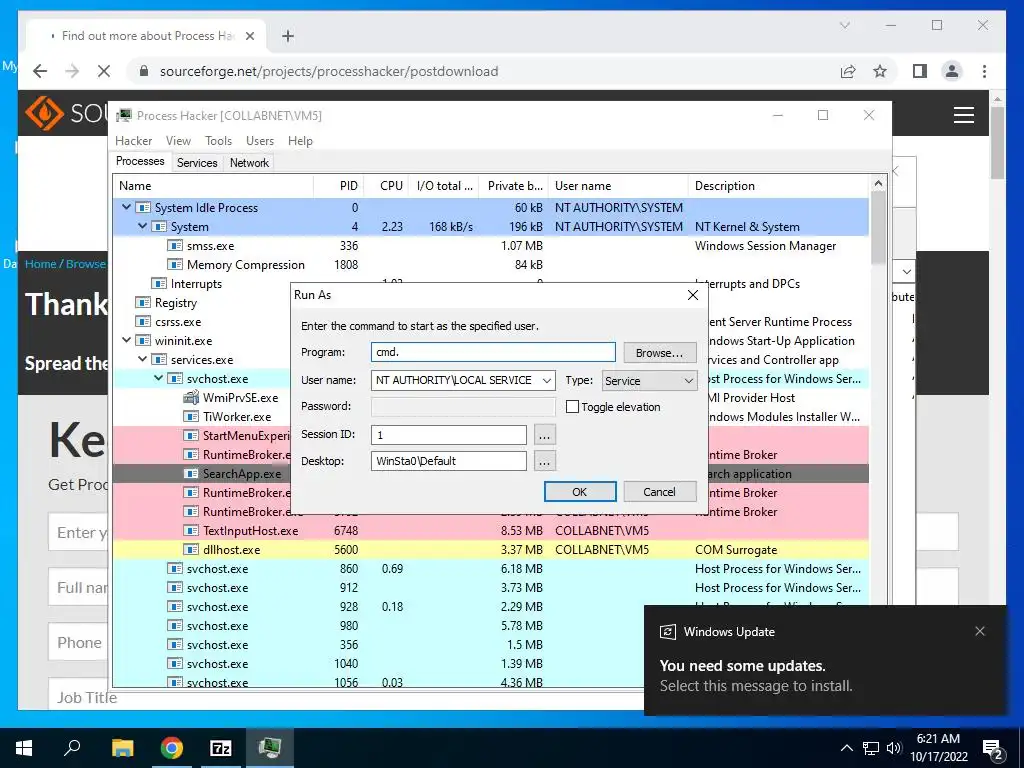Select the Processes tab
1024x768 pixels.
(x=140, y=161)
